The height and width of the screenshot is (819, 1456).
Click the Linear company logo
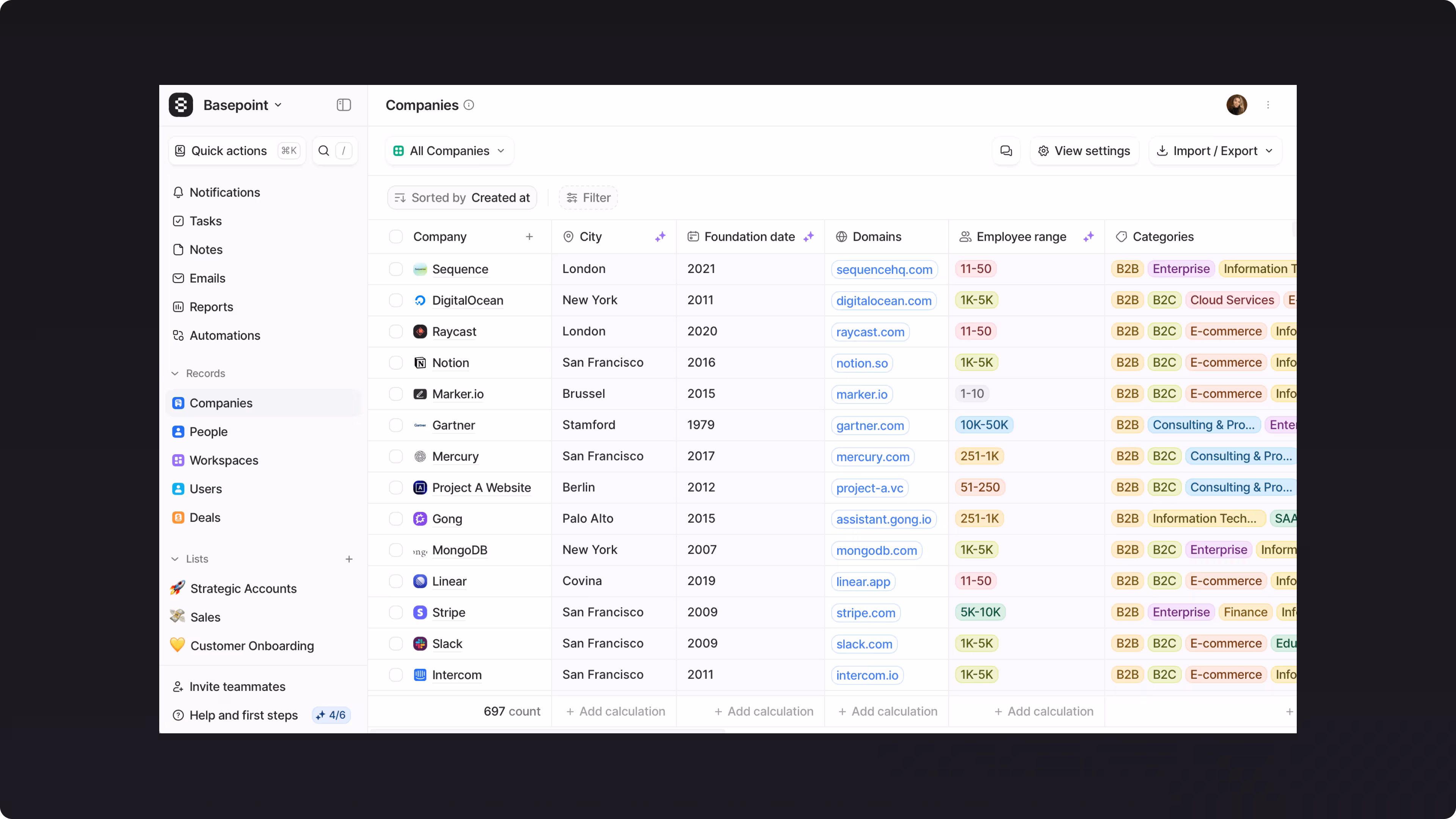pos(420,581)
